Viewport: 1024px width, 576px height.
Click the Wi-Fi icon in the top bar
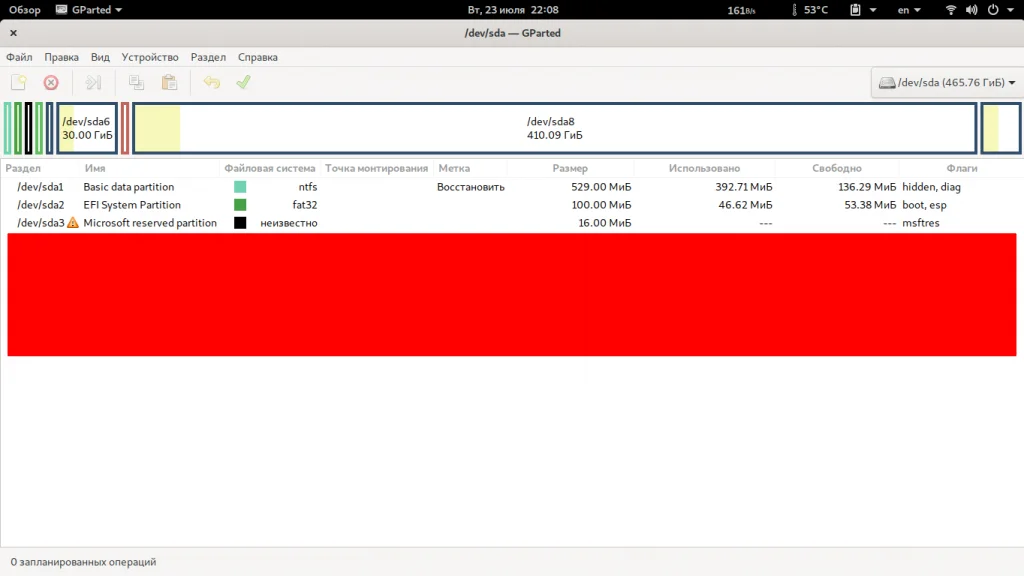click(x=951, y=10)
